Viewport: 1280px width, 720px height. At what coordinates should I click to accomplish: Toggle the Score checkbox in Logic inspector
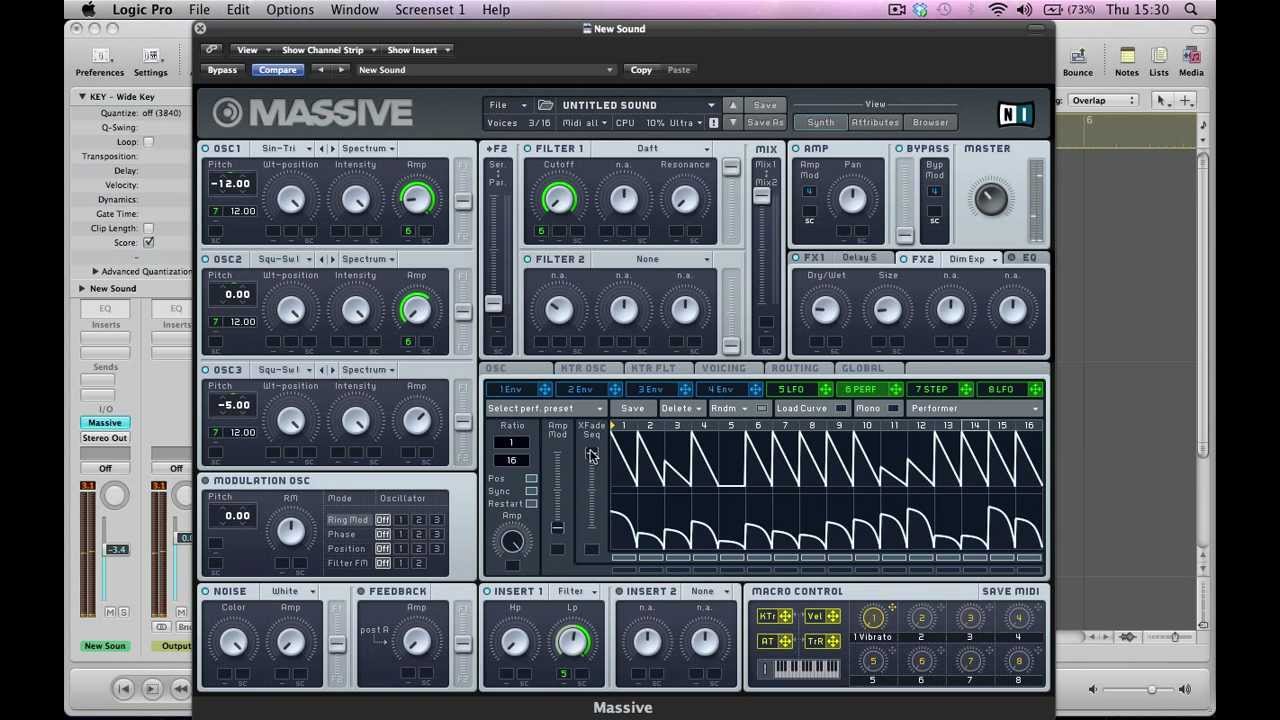[x=148, y=243]
